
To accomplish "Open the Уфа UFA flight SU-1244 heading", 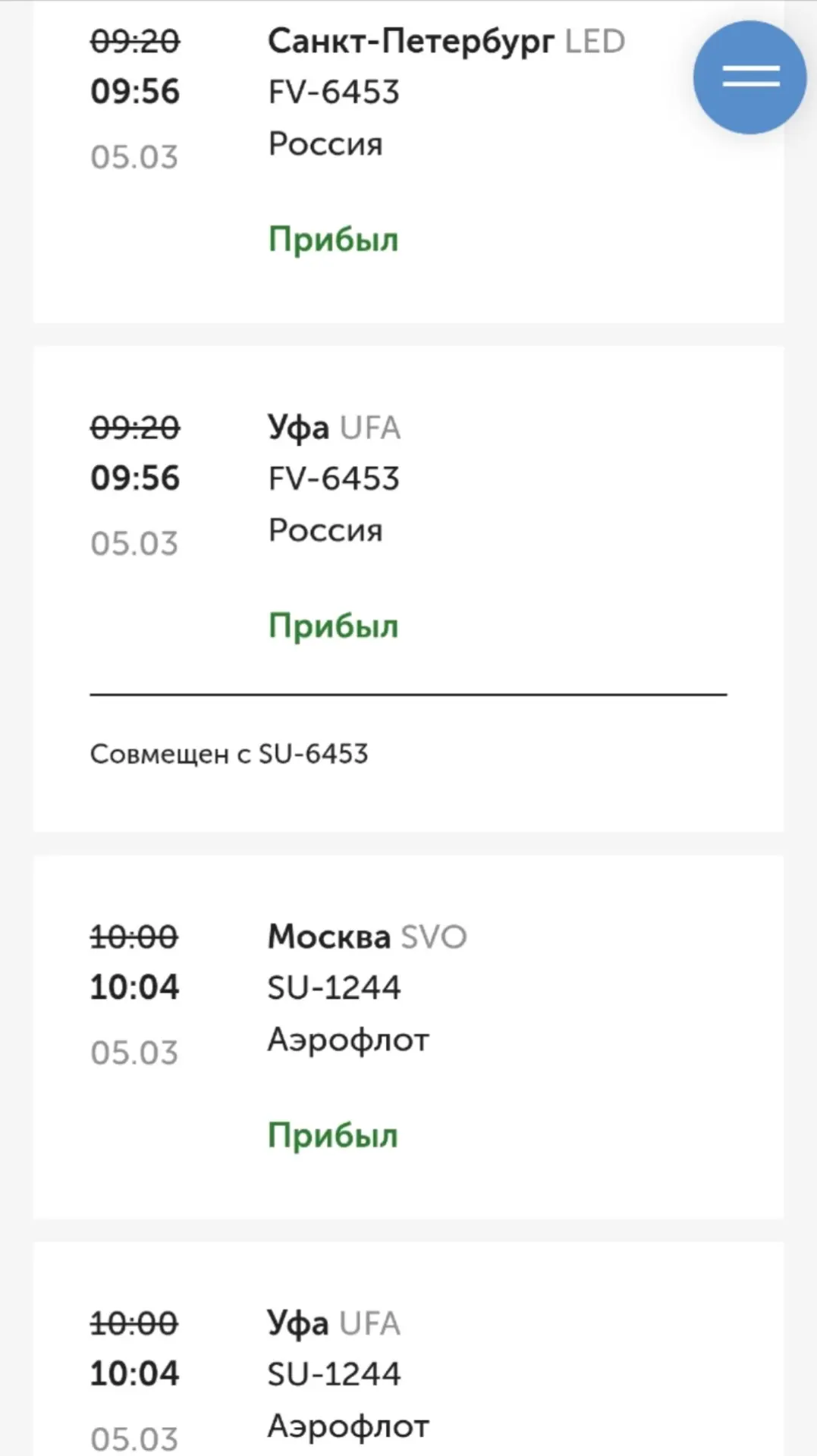I will pyautogui.click(x=334, y=1324).
